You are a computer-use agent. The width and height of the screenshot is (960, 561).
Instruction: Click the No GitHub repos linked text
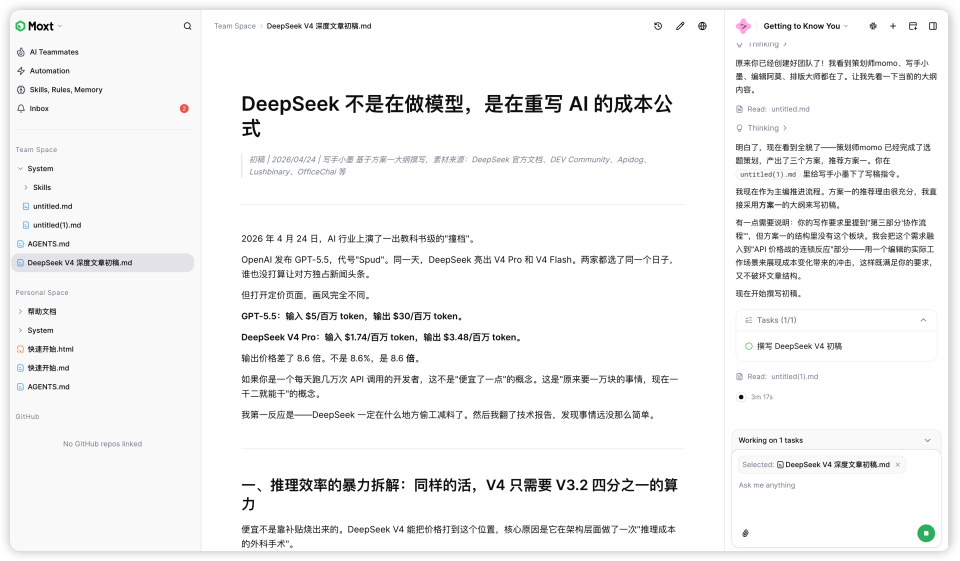[102, 444]
